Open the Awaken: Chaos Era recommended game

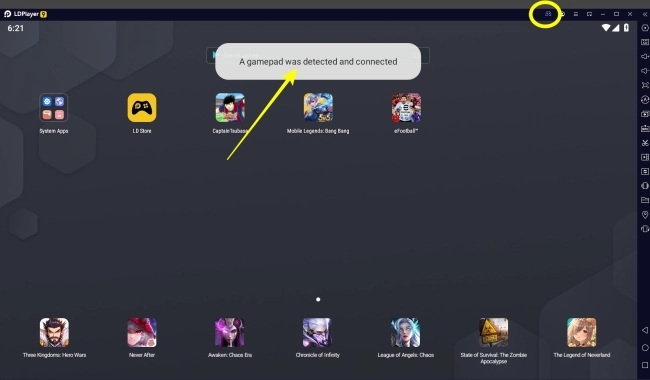tap(230, 332)
